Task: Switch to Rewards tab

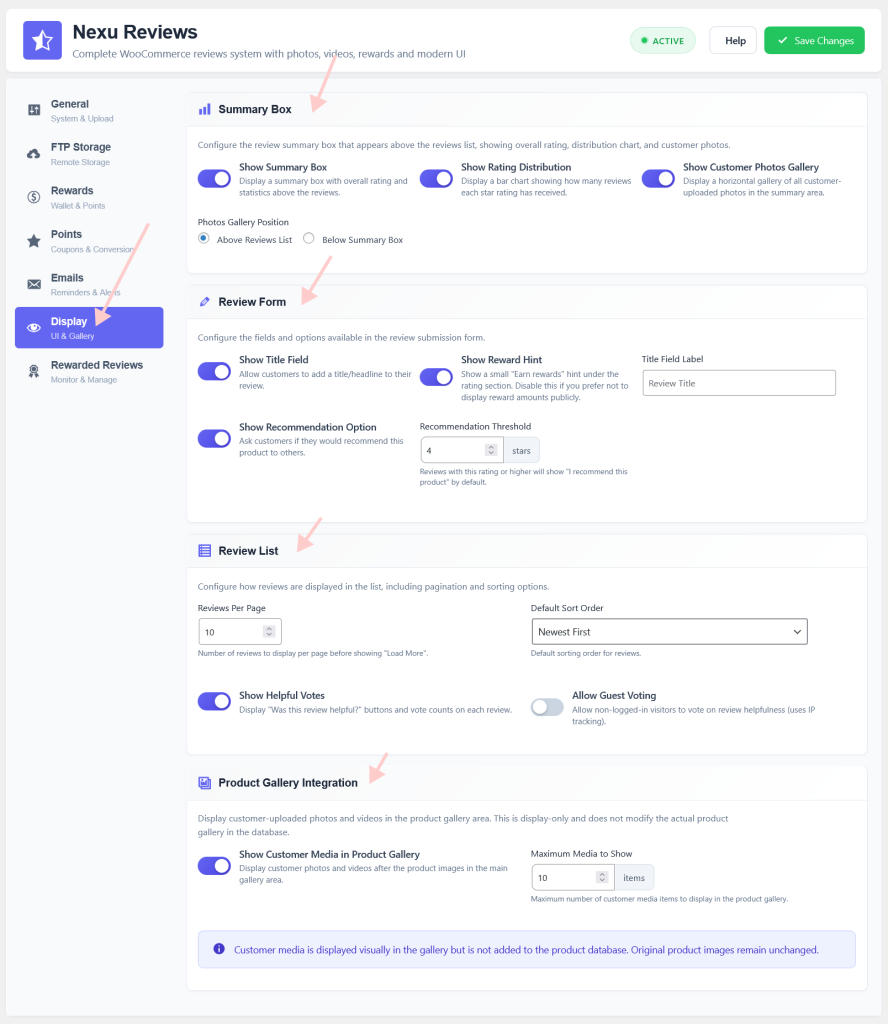Action: click(x=89, y=197)
